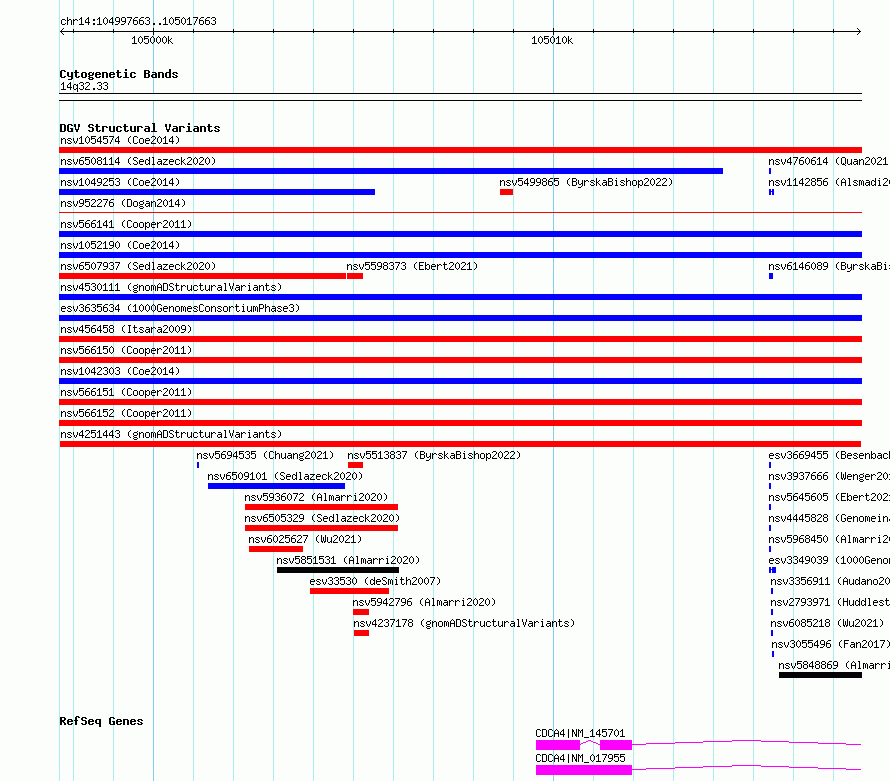Click the nsv5499865 (ByrskaBishop2022) label
The width and height of the screenshot is (890, 781).
coord(586,182)
